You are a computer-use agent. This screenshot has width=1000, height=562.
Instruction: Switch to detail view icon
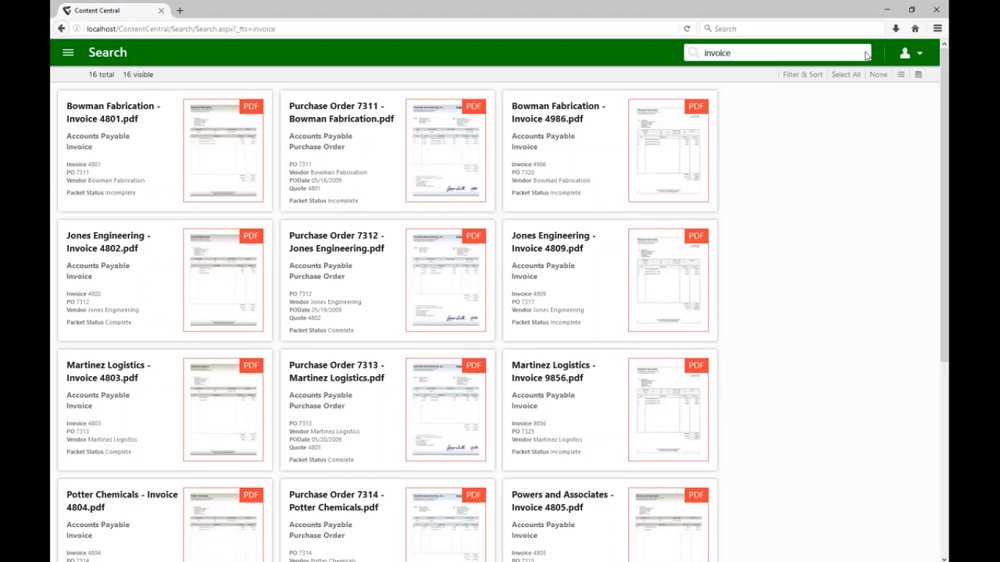coord(918,75)
